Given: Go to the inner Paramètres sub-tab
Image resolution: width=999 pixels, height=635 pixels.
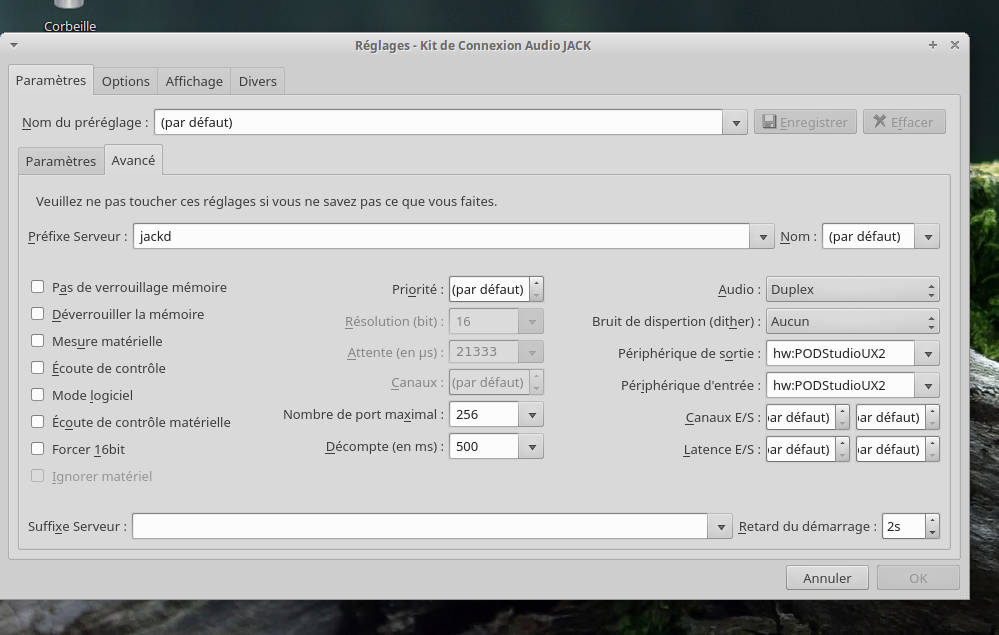Looking at the screenshot, I should [61, 161].
